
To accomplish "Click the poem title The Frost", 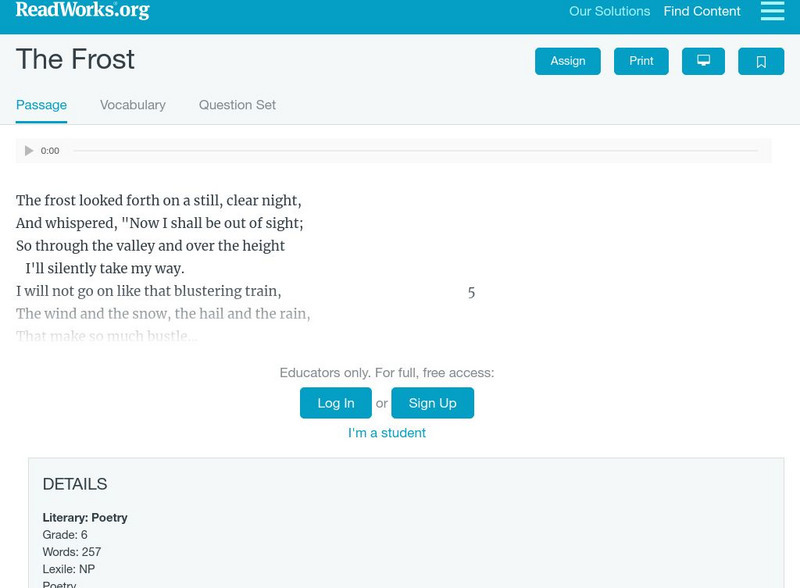I will tap(75, 60).
